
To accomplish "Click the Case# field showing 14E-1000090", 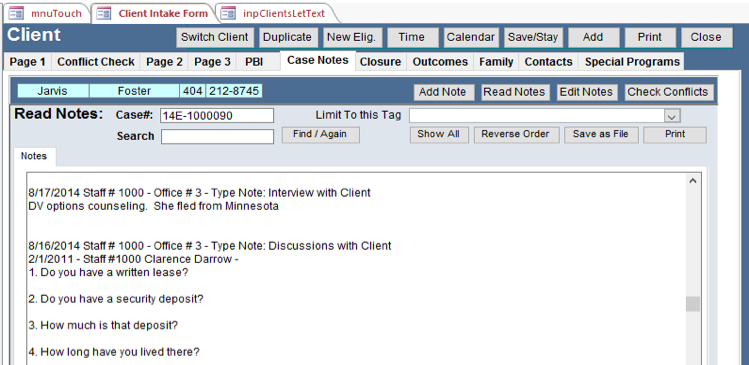I will click(x=217, y=116).
